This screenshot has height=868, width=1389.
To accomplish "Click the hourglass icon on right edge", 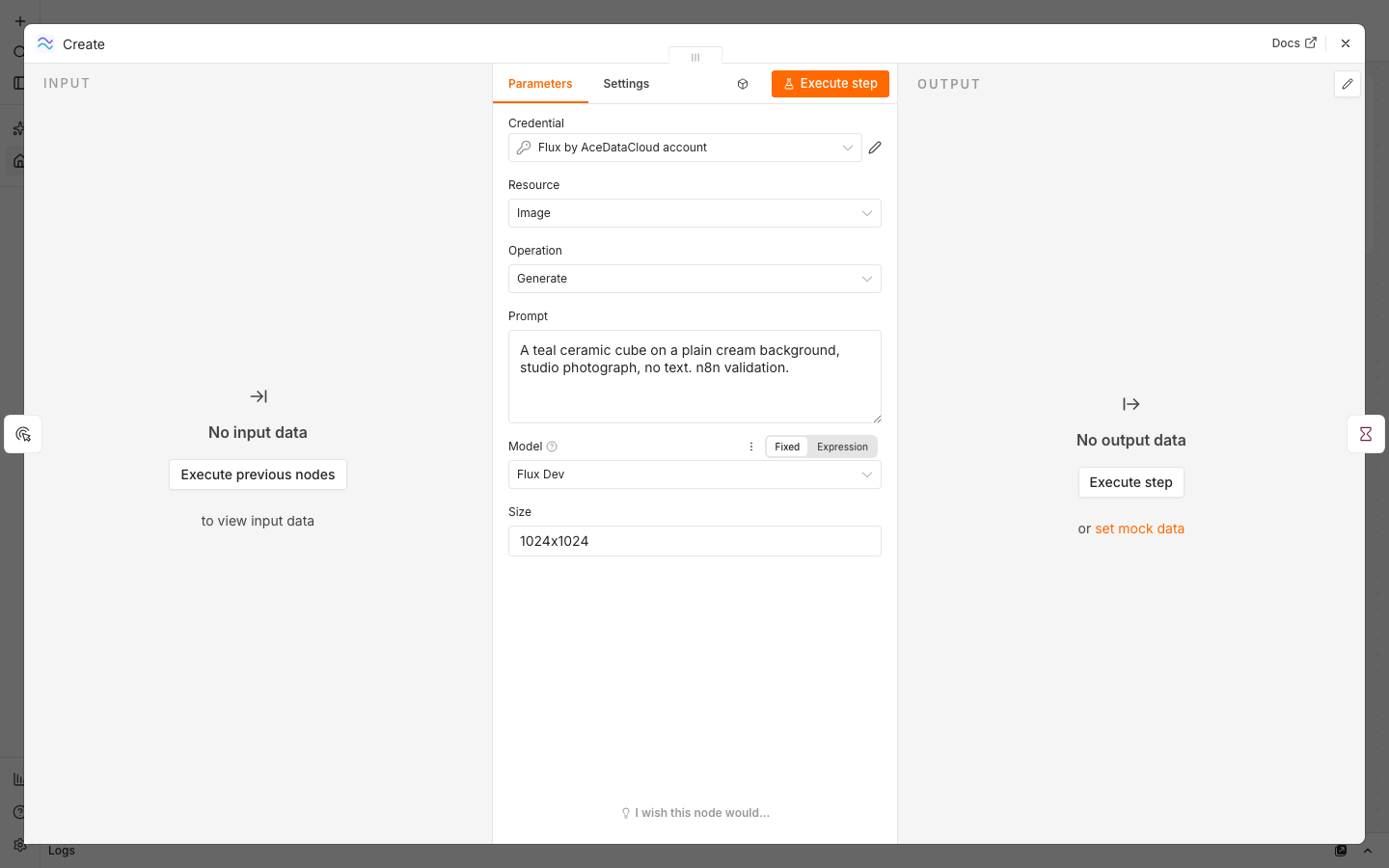I will (1366, 434).
